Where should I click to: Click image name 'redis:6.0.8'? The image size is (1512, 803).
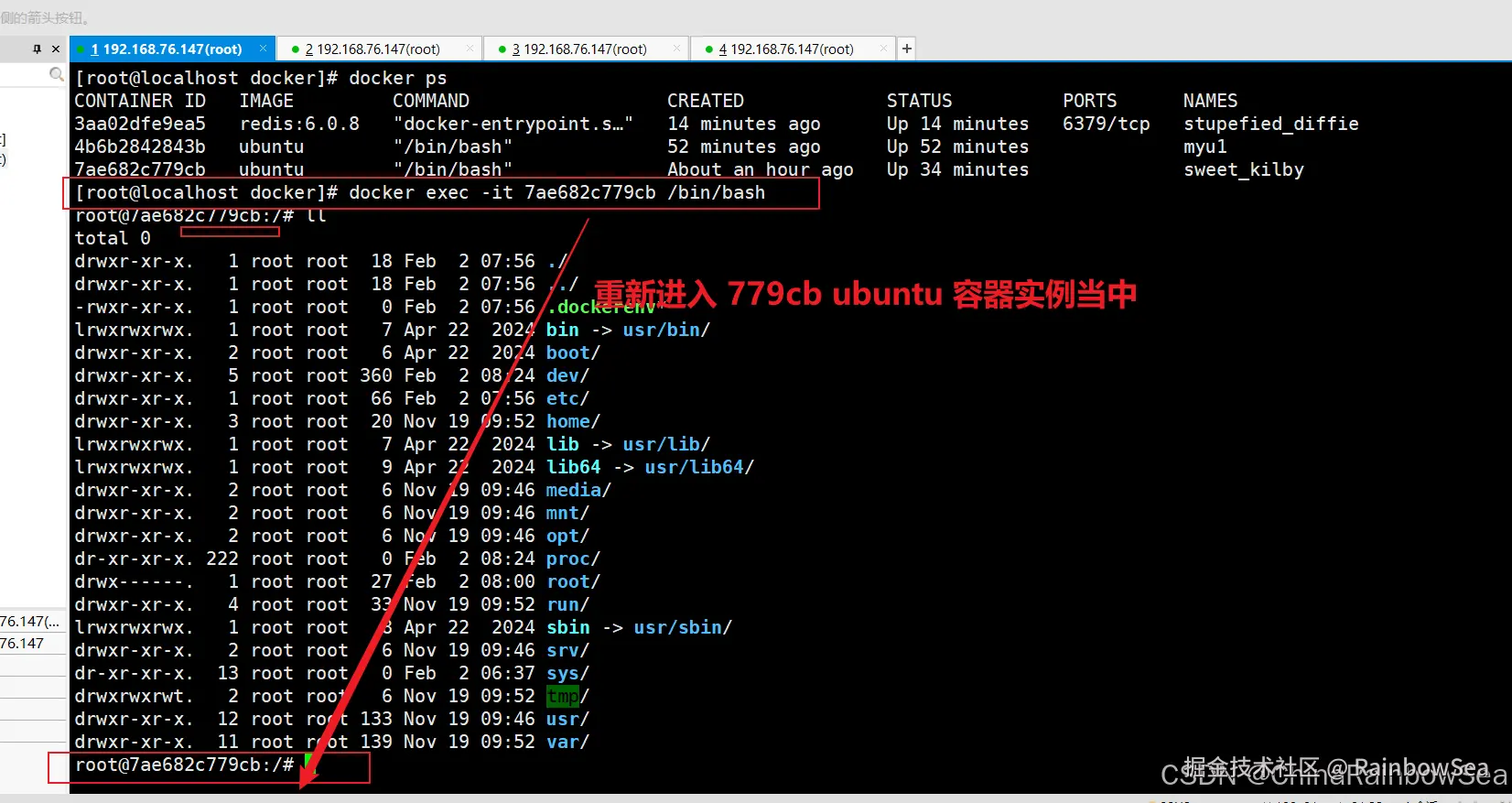[x=299, y=124]
